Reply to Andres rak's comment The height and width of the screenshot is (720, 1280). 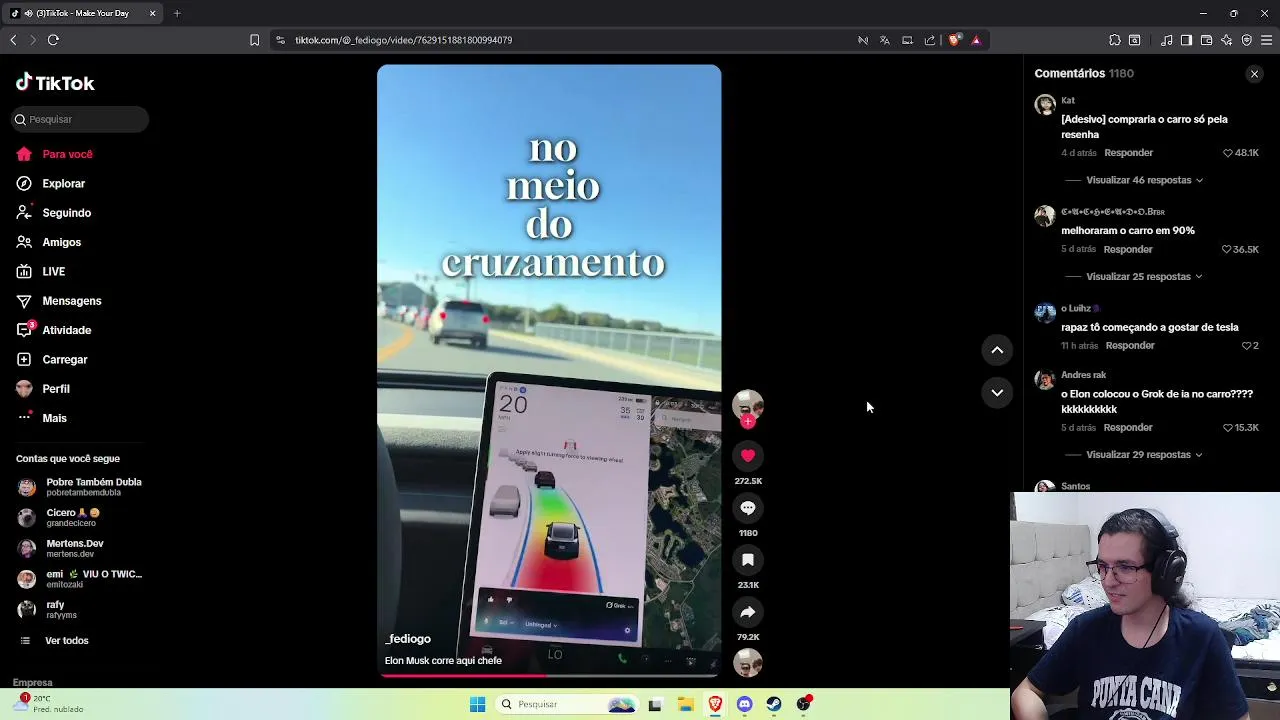pyautogui.click(x=1128, y=428)
